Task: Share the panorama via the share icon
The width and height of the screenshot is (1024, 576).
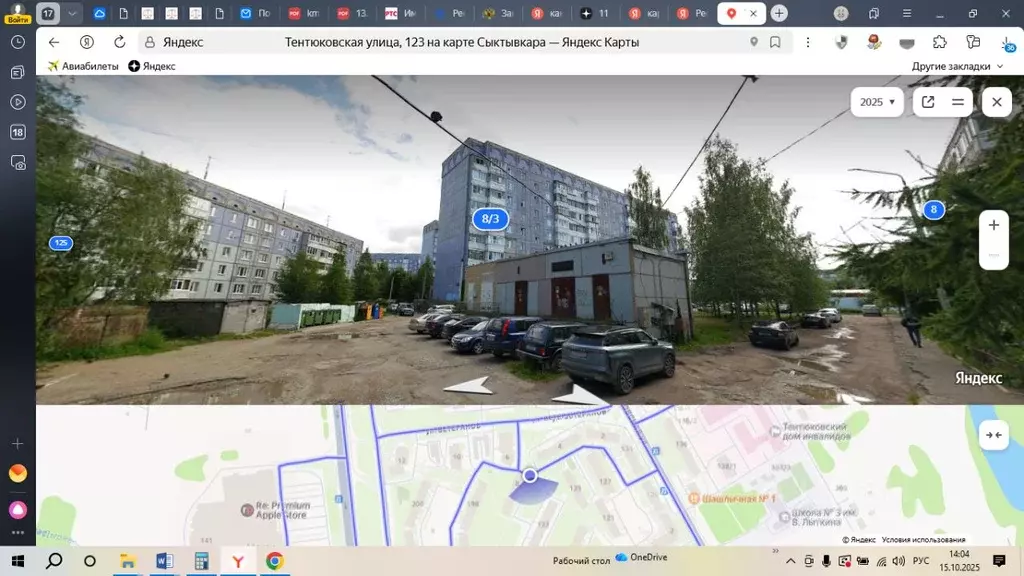Action: click(928, 102)
